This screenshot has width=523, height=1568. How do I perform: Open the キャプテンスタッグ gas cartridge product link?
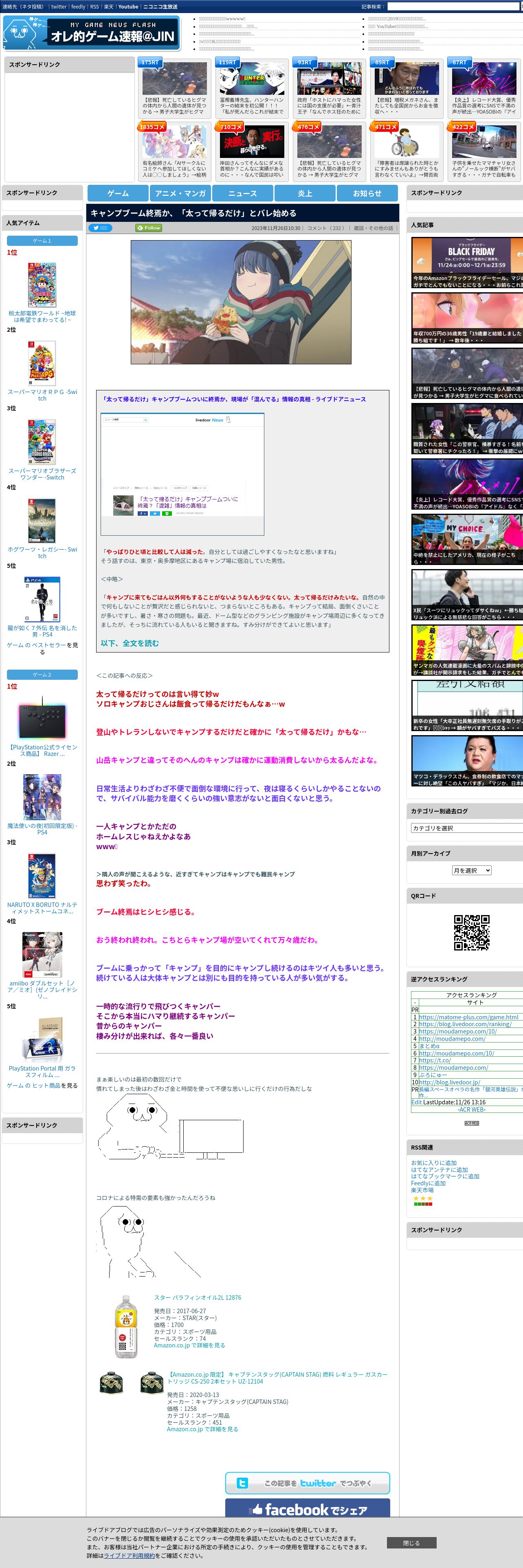(x=277, y=1377)
